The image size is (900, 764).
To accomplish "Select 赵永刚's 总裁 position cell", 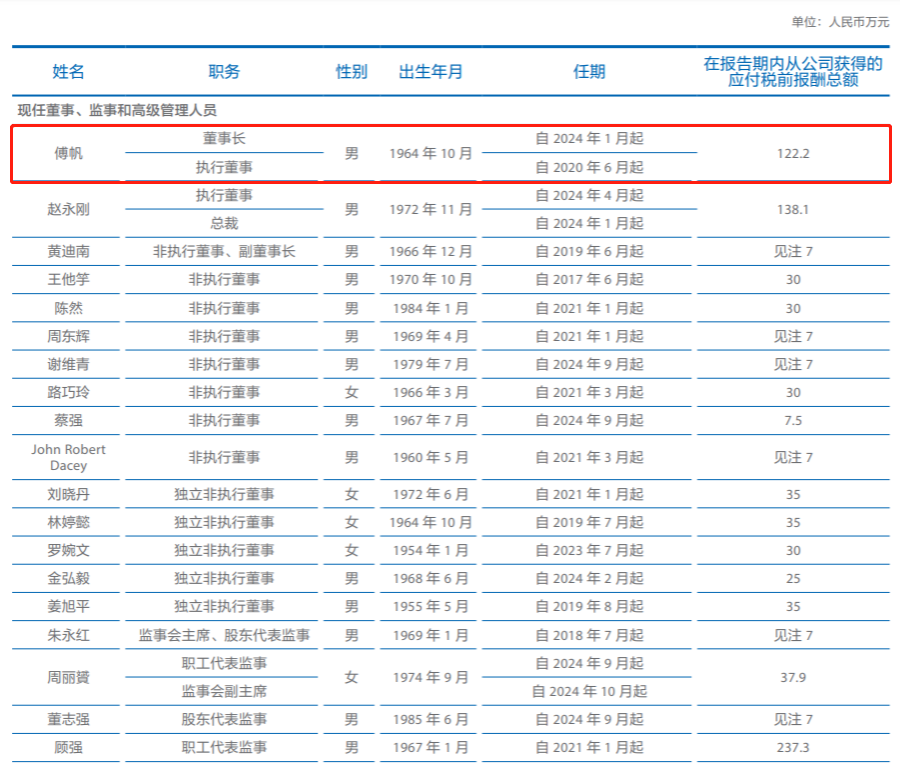I will (x=224, y=223).
